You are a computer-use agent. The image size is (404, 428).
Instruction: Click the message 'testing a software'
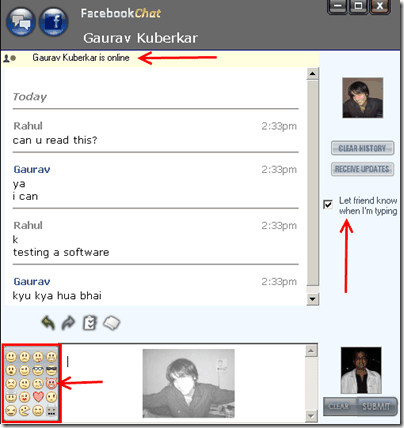click(x=61, y=252)
